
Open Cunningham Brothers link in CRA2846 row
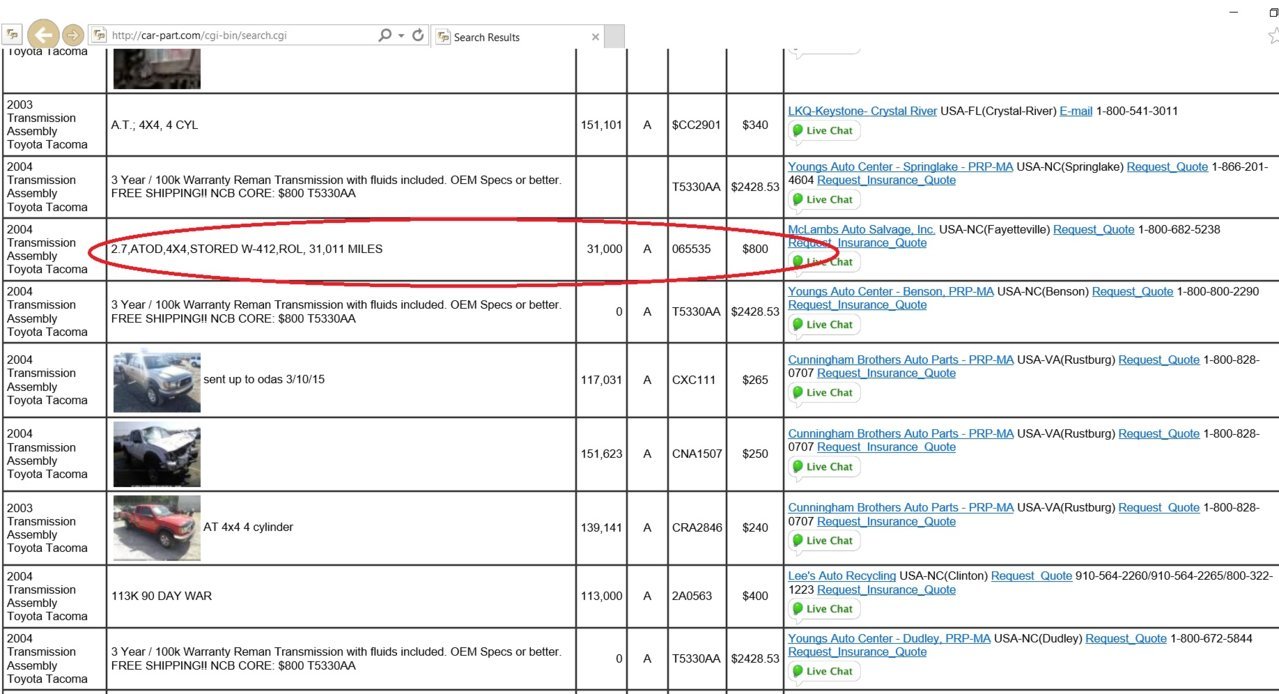(x=901, y=508)
